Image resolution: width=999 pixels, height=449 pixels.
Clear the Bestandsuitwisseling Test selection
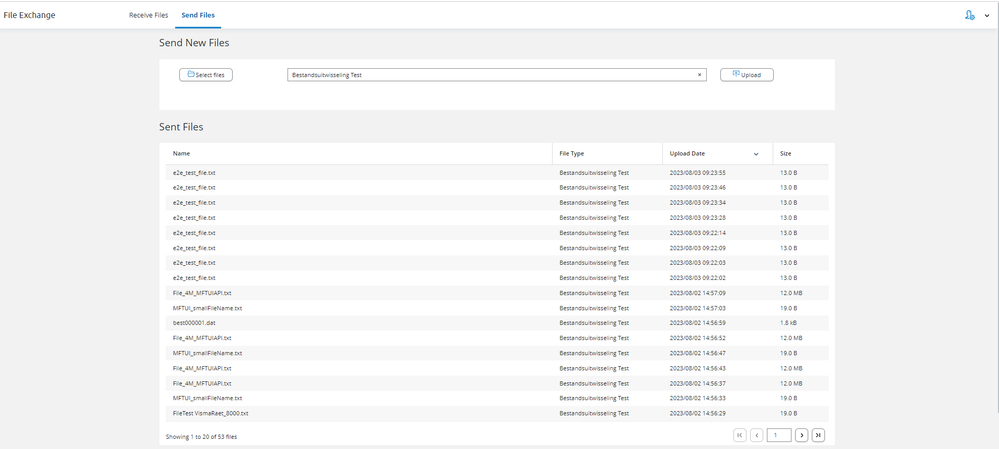click(x=699, y=75)
